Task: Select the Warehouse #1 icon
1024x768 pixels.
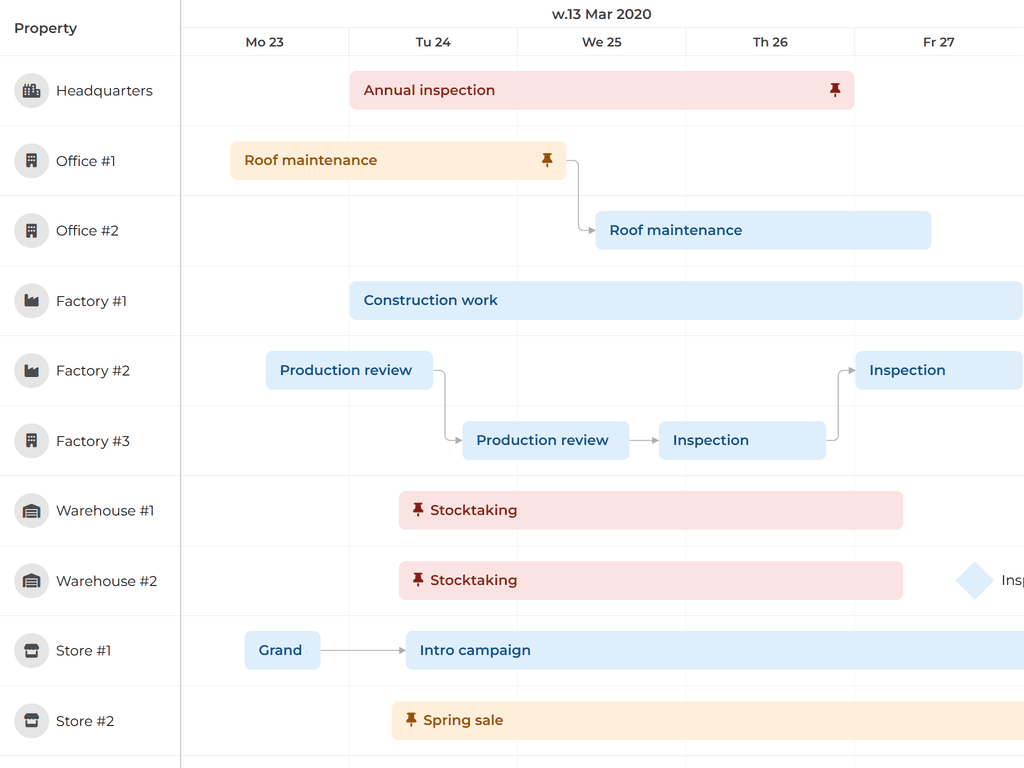Action: [31, 510]
